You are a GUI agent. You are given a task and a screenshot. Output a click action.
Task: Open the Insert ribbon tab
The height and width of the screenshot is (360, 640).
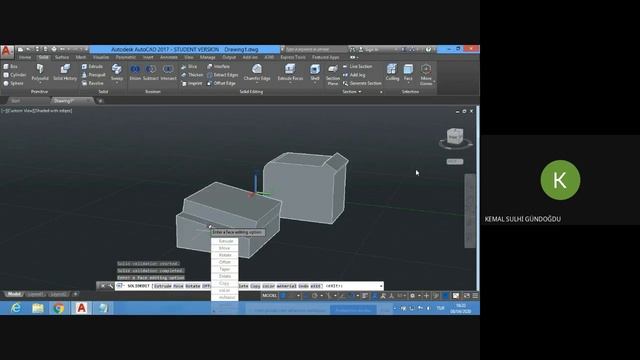[148, 58]
